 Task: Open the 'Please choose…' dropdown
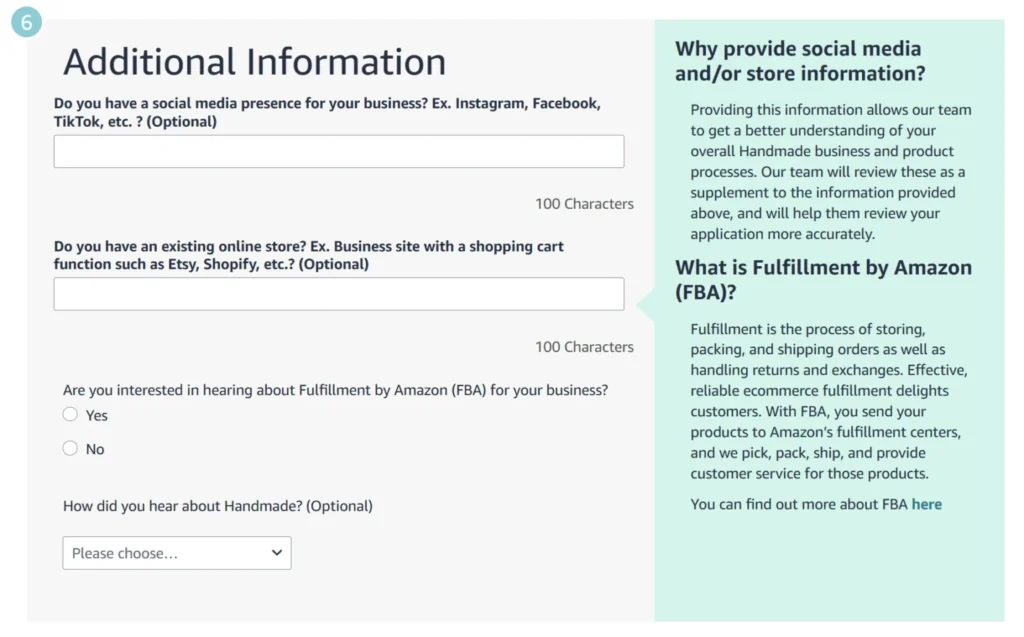(176, 553)
